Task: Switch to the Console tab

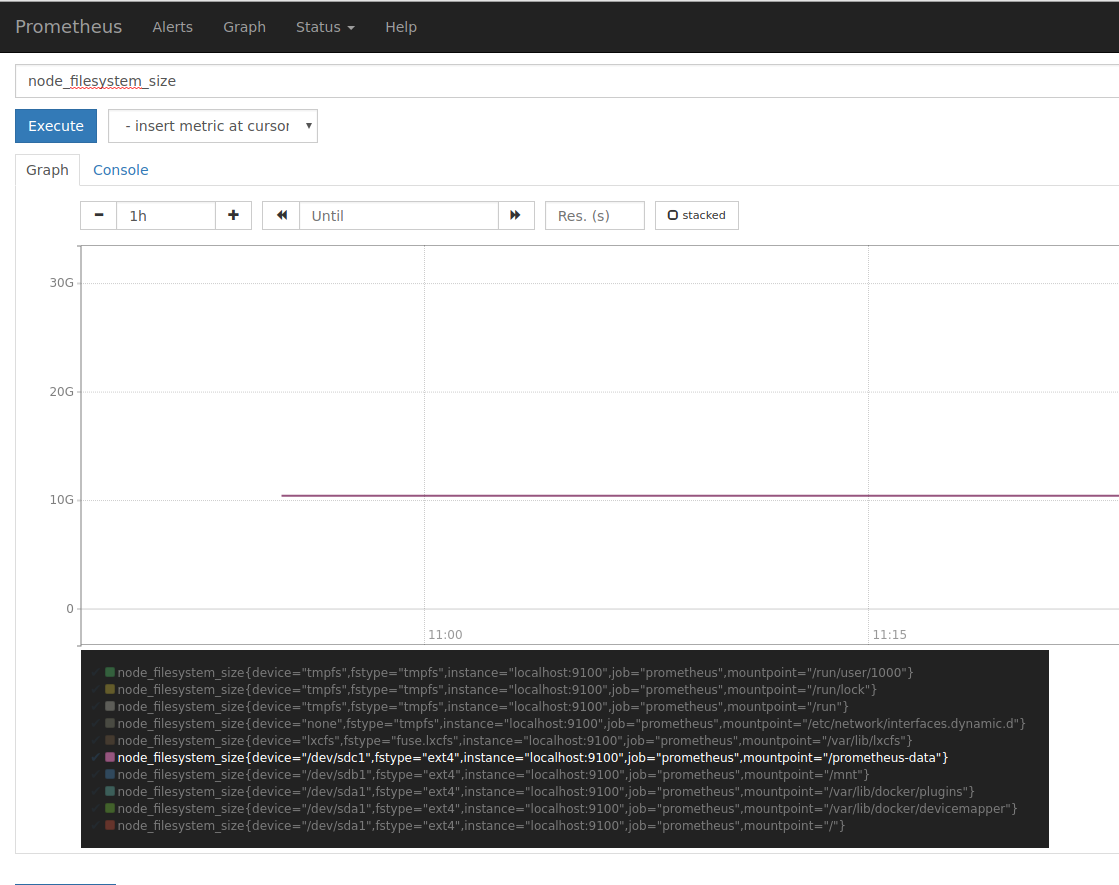Action: pos(121,170)
